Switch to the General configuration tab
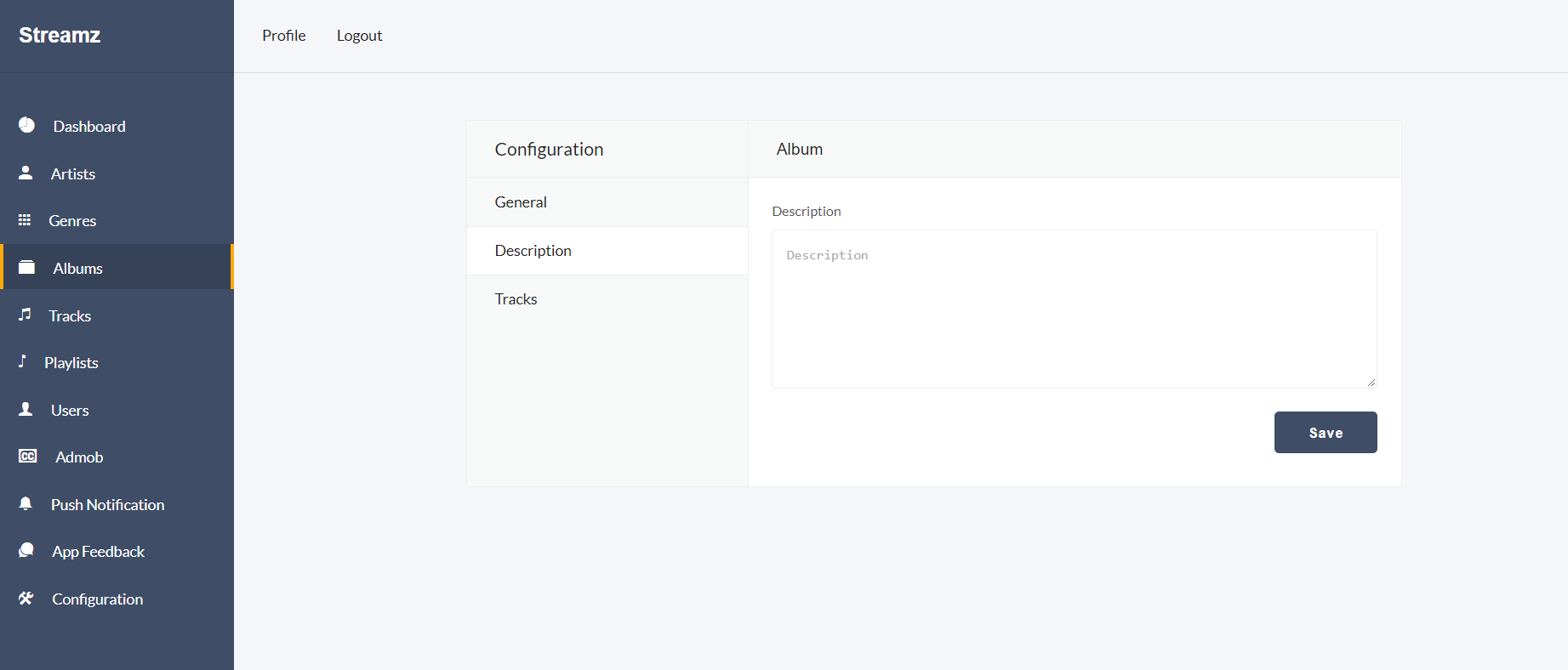This screenshot has width=1568, height=670. (521, 202)
